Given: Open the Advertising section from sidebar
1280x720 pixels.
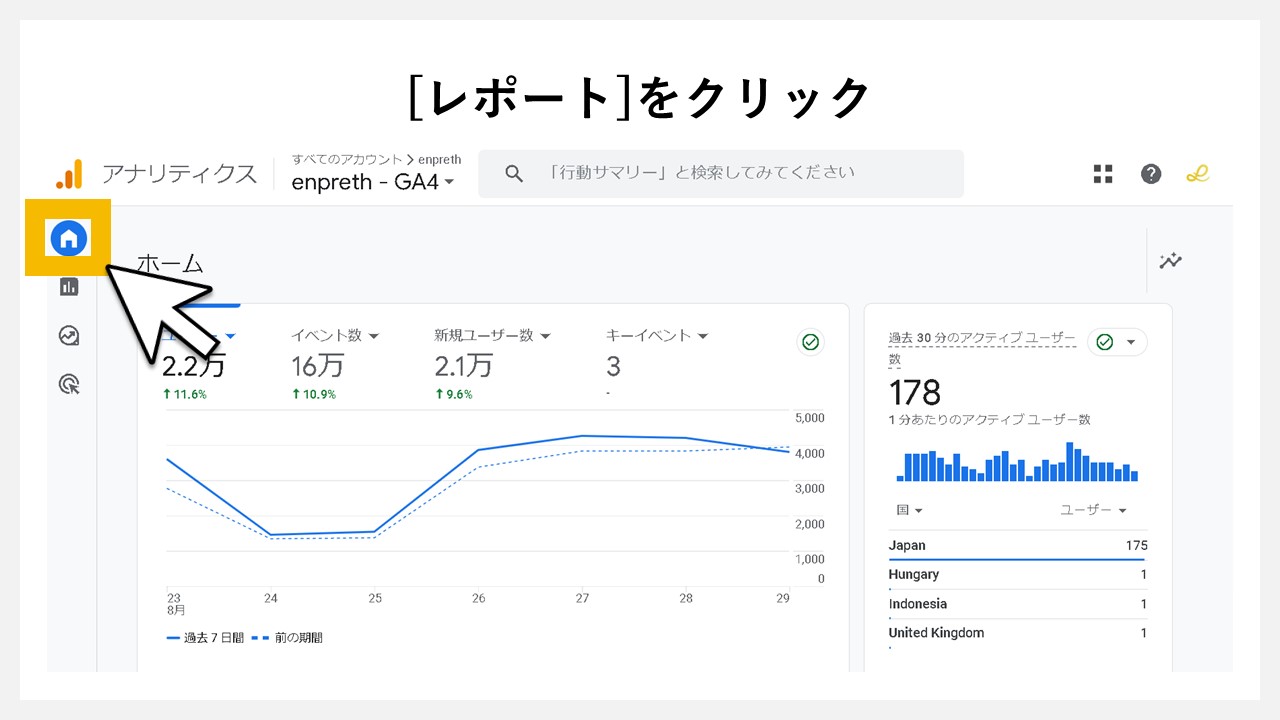Looking at the screenshot, I should (x=68, y=384).
